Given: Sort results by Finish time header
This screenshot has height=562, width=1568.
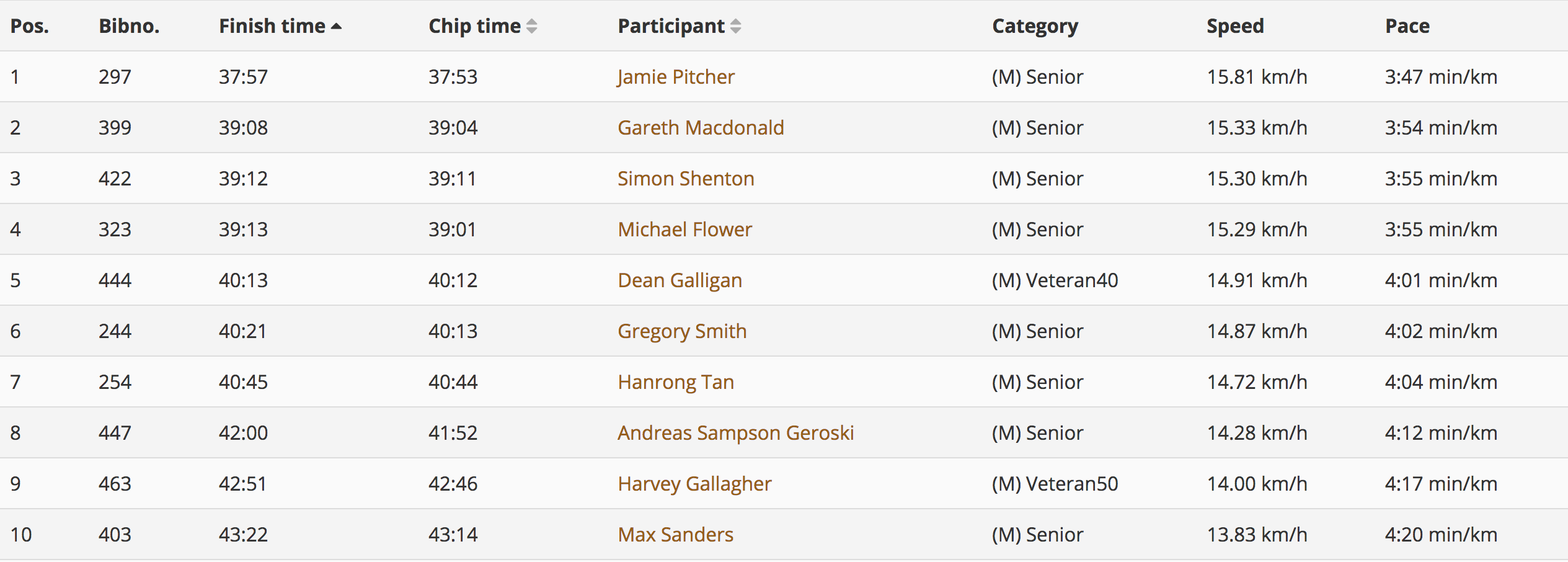Looking at the screenshot, I should pyautogui.click(x=272, y=26).
